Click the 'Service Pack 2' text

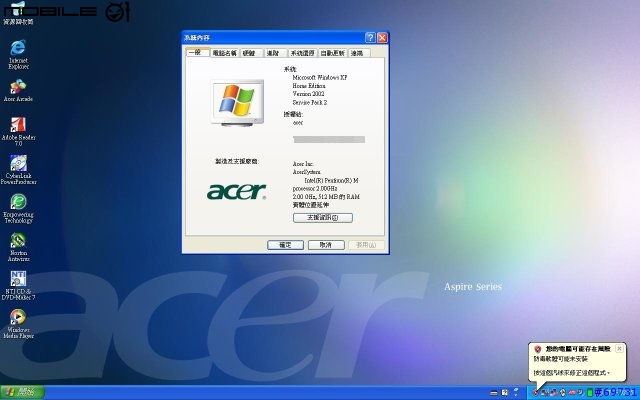pyautogui.click(x=309, y=102)
